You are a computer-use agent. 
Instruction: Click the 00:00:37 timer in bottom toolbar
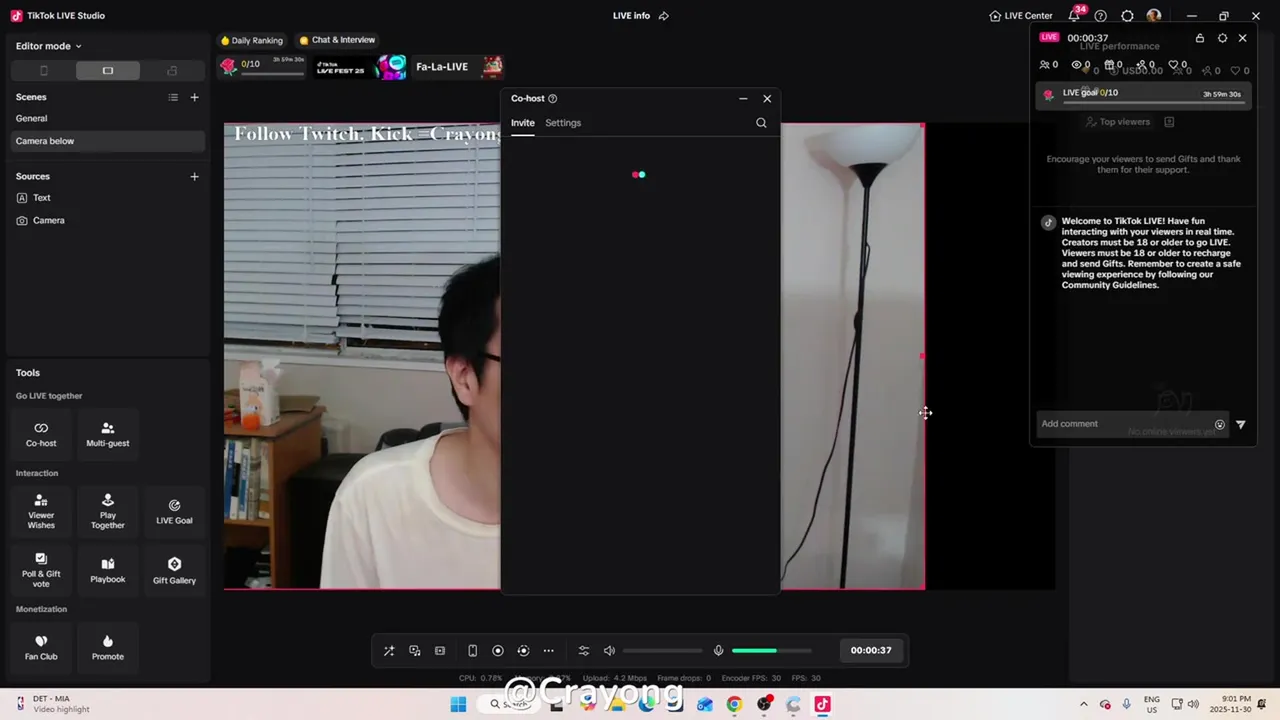coord(871,651)
